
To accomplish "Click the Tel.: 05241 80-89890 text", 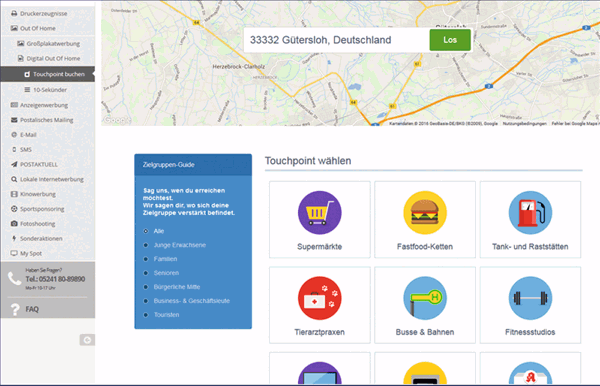I will click(x=55, y=279).
